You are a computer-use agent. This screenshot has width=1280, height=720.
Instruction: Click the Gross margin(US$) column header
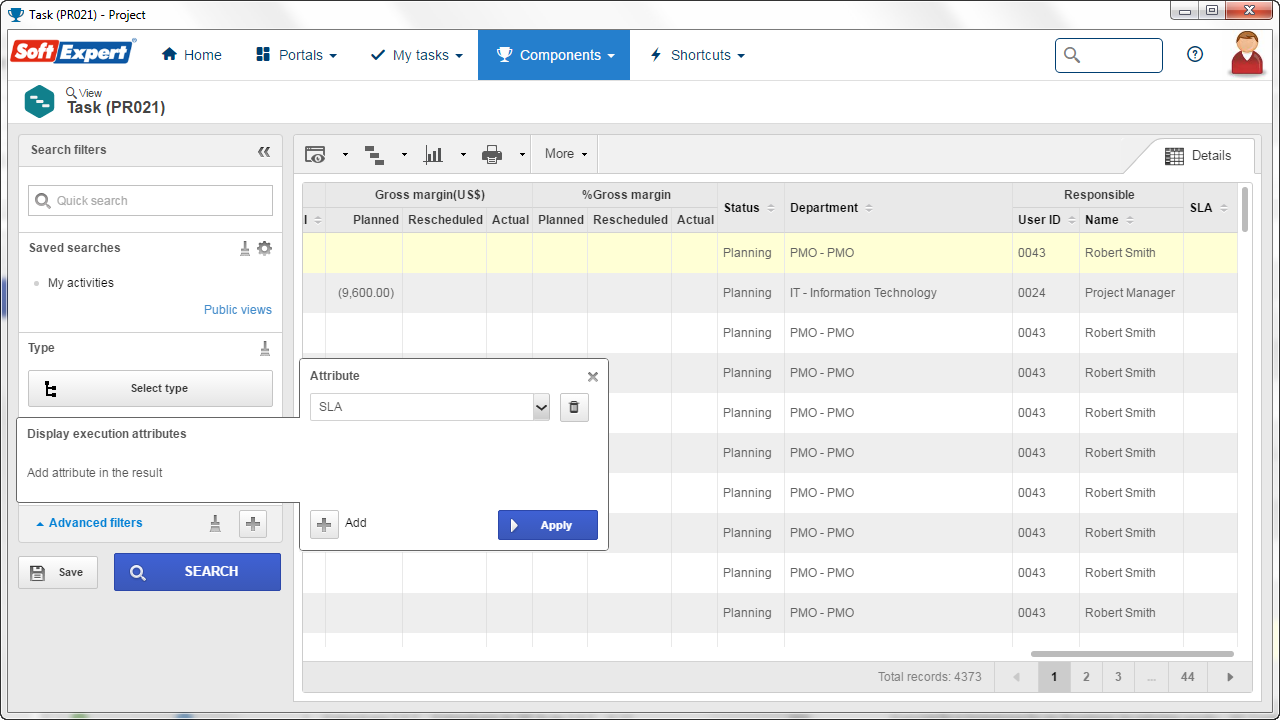click(x=430, y=195)
